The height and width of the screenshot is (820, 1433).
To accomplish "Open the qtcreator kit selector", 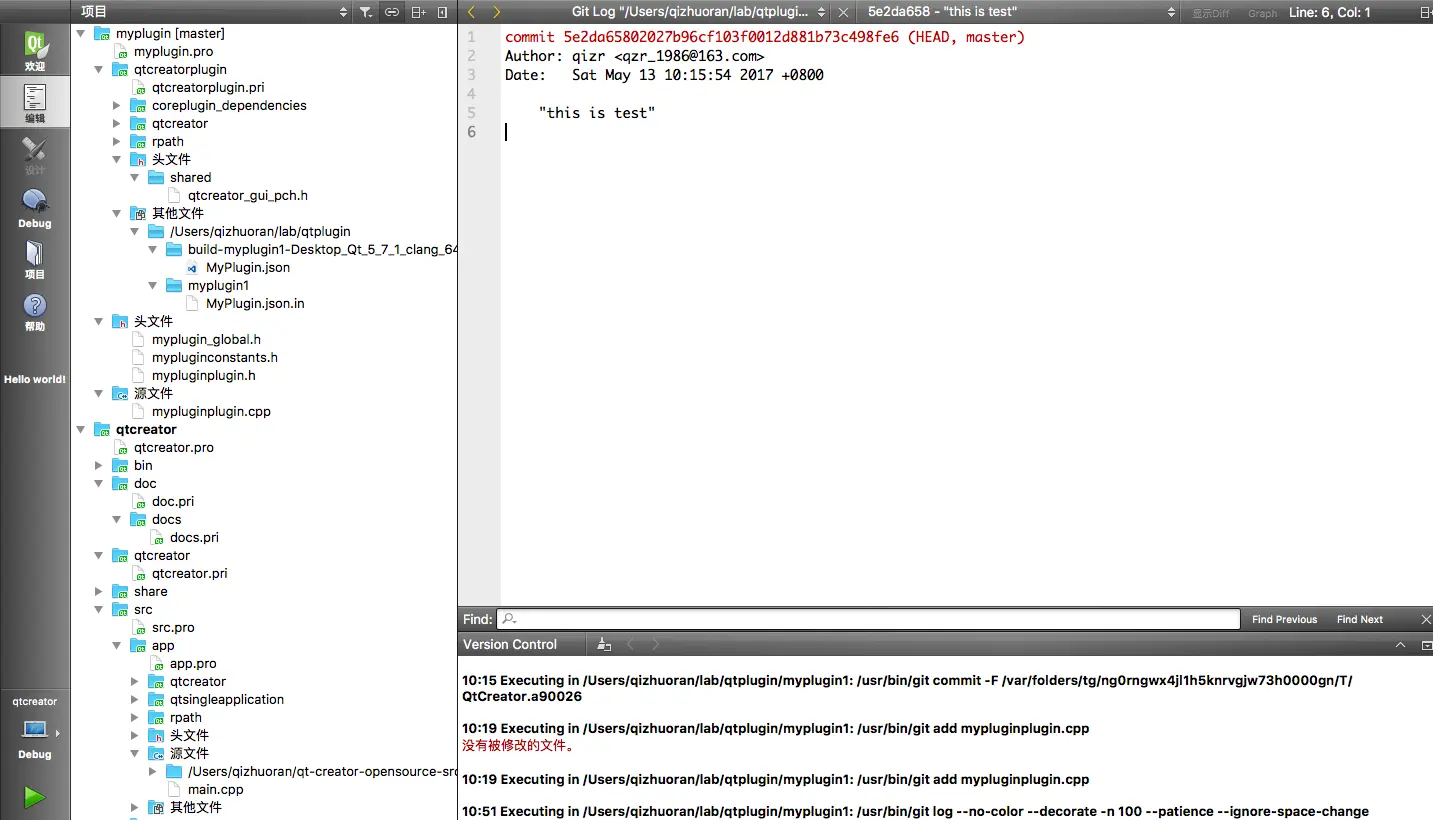I will click(35, 728).
